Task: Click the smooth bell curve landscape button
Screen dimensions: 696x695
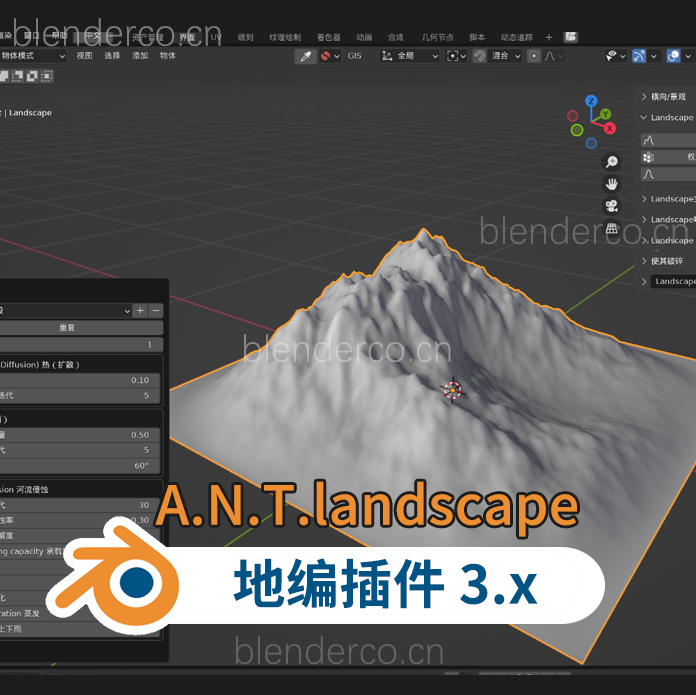Action: point(668,174)
